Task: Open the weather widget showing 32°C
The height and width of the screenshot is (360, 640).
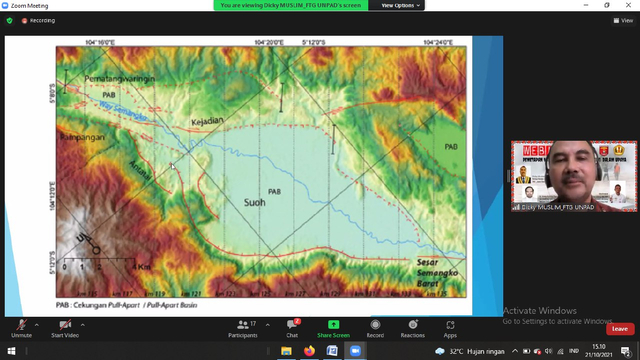Action: coord(469,351)
